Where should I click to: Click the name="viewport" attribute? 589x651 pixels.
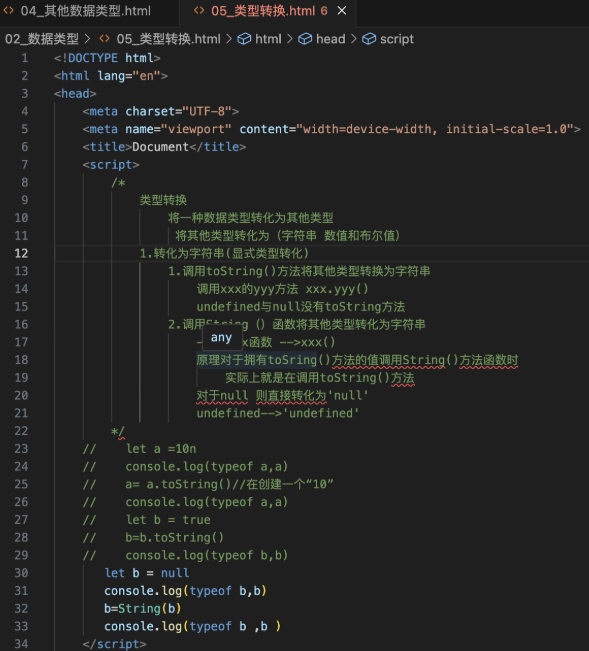pos(178,129)
